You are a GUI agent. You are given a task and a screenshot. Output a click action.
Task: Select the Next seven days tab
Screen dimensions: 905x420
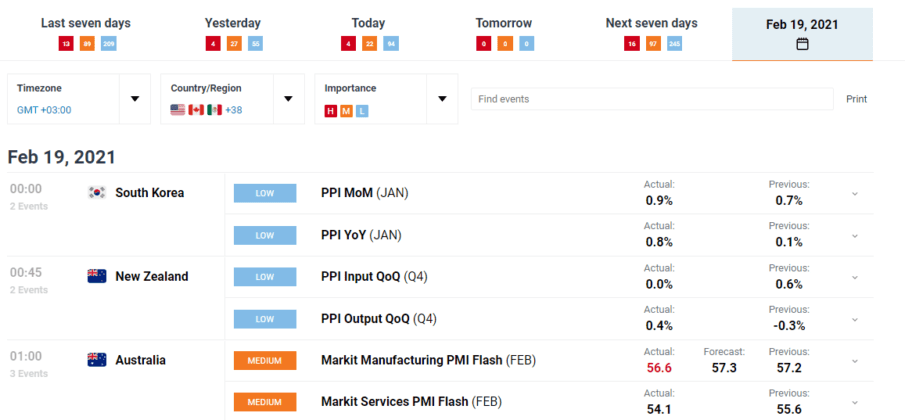point(651,23)
